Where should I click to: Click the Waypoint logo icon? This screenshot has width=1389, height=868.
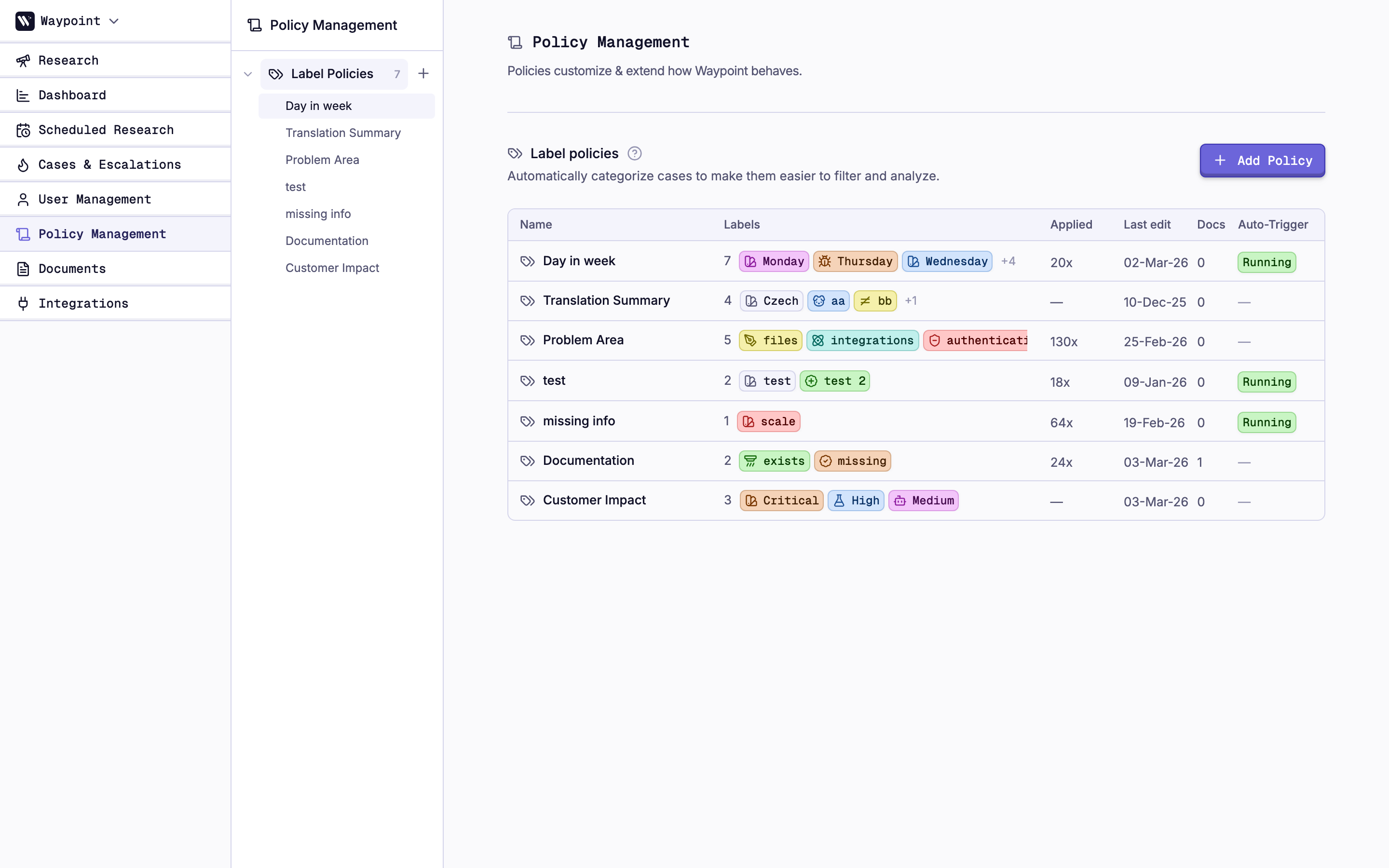point(25,21)
